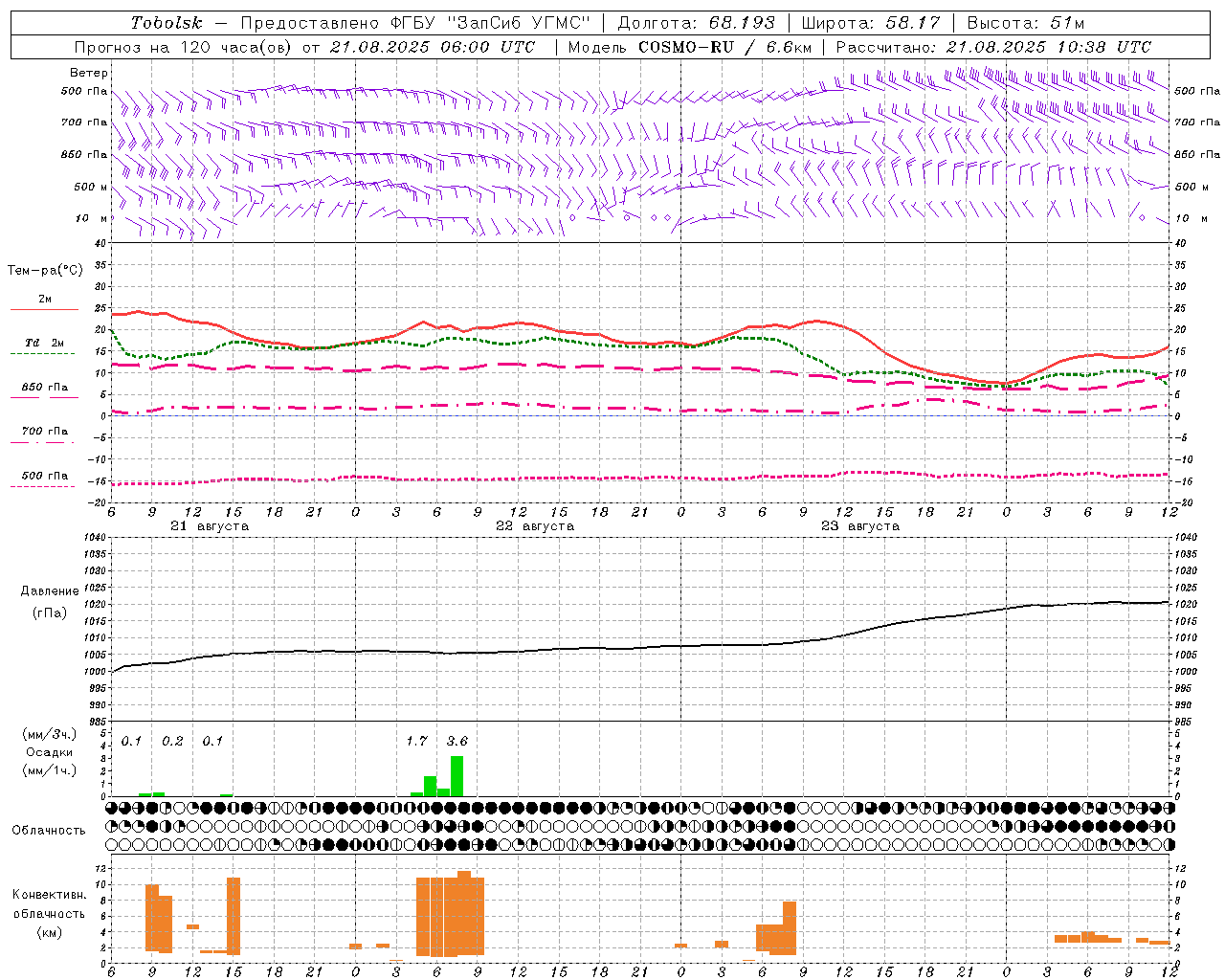
Task: Click the 'Ветер' wind panel label
Action: [88, 73]
